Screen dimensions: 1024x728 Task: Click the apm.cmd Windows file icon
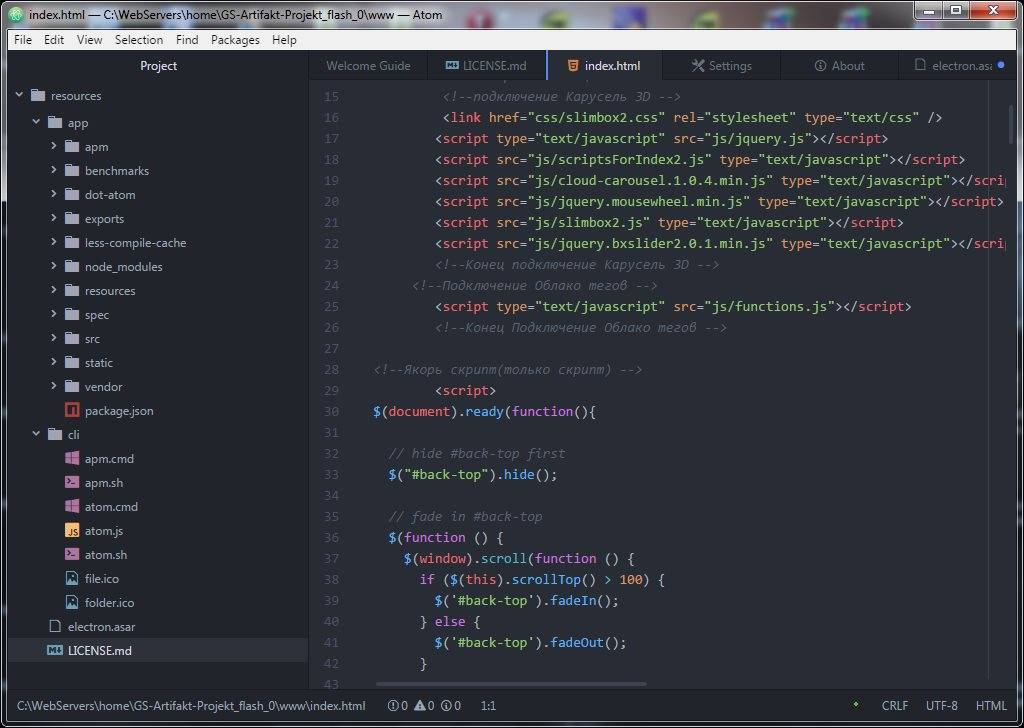pyautogui.click(x=72, y=458)
